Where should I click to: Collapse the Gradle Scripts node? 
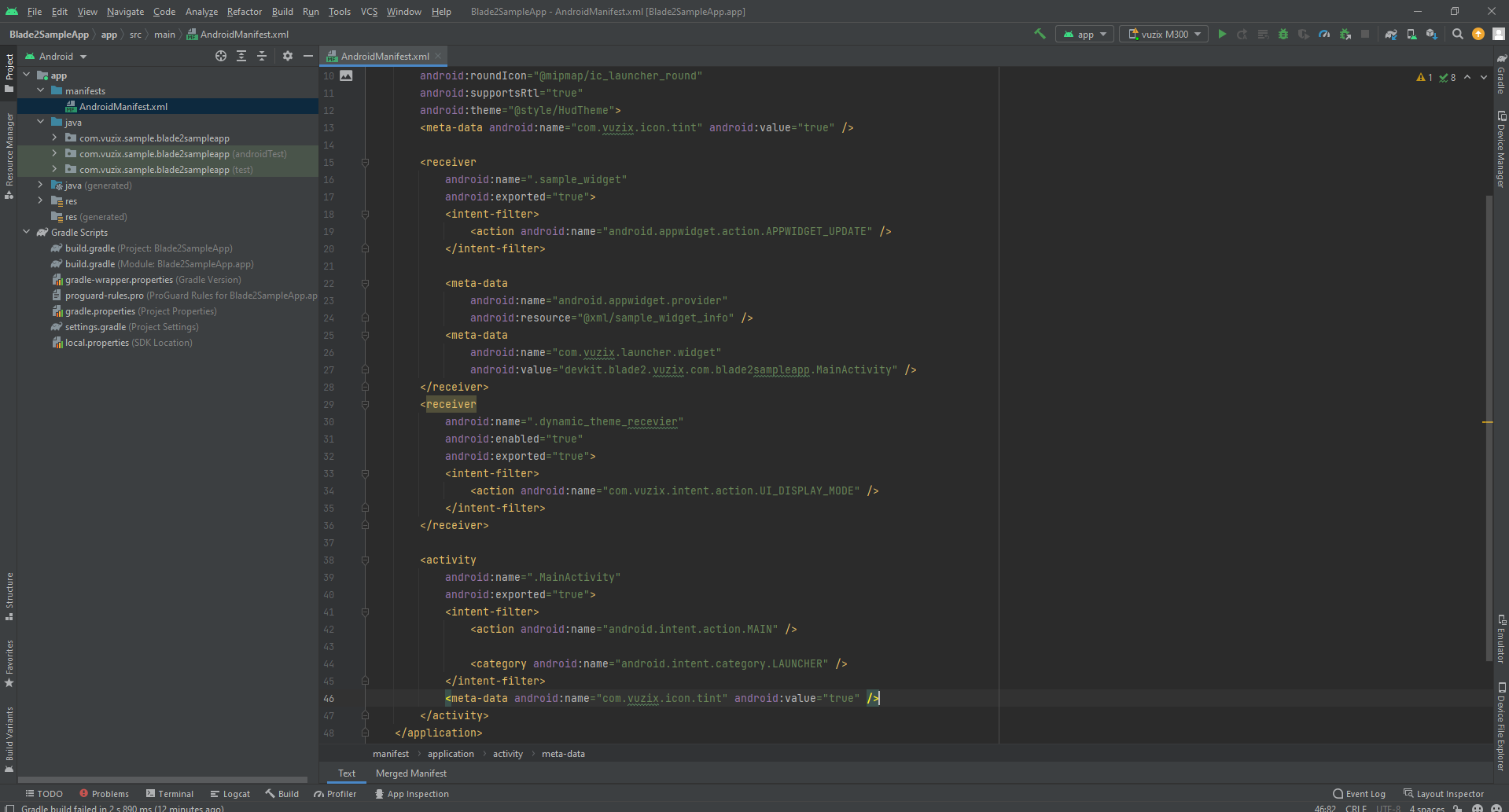(26, 232)
